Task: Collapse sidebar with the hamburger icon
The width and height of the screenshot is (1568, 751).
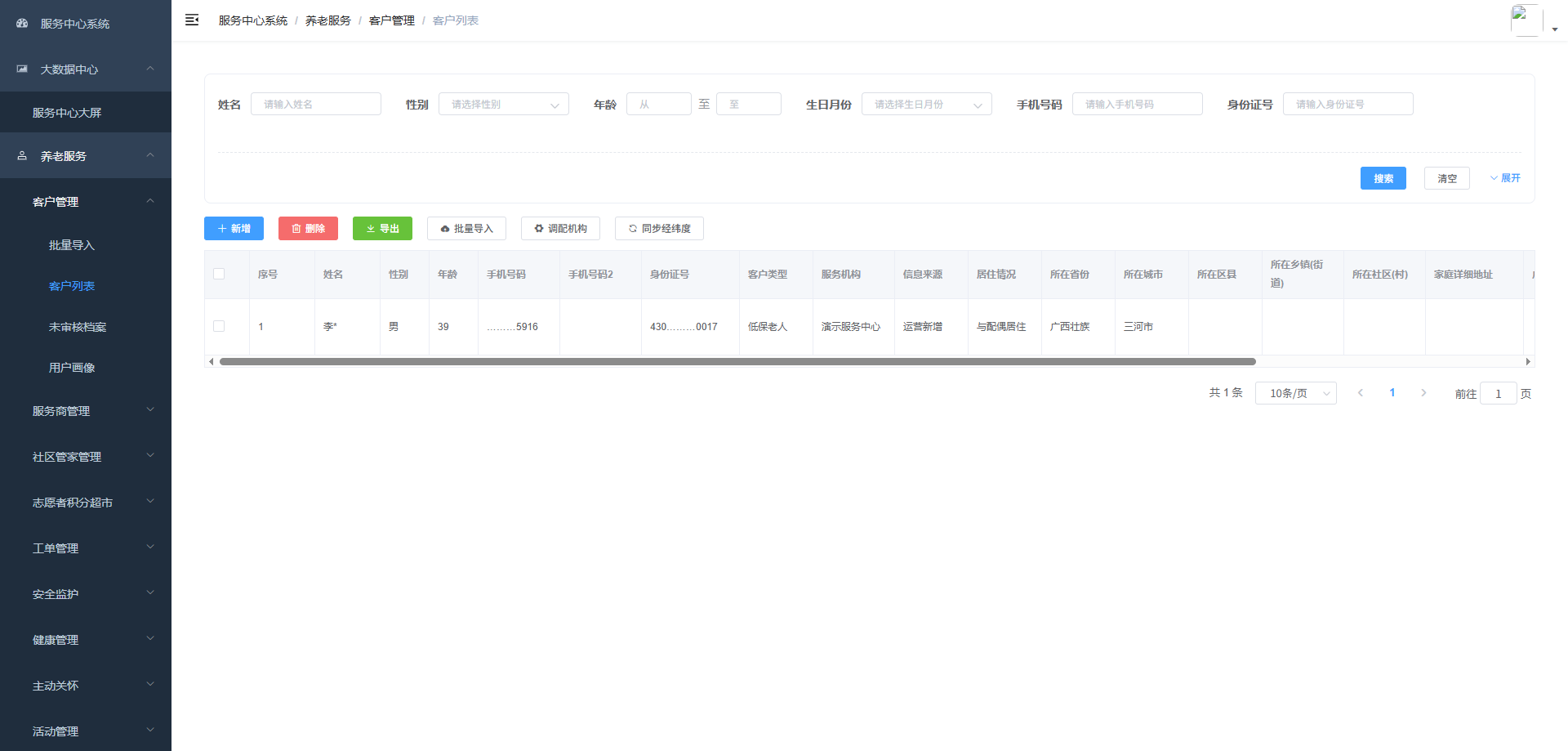Action: pos(192,20)
